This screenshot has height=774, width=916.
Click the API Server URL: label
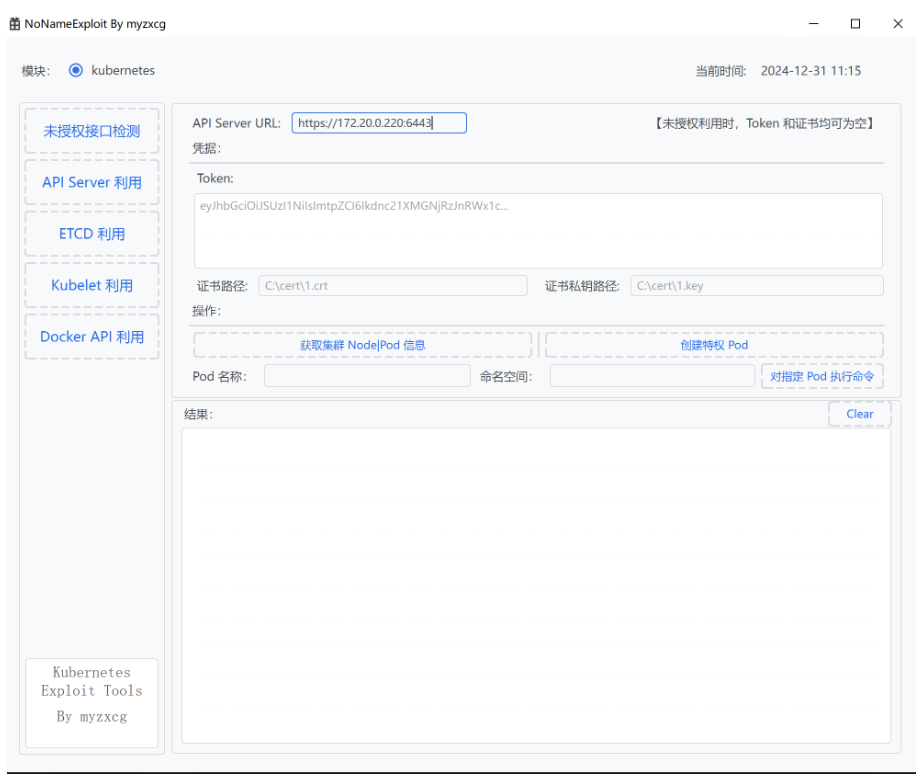coord(237,123)
